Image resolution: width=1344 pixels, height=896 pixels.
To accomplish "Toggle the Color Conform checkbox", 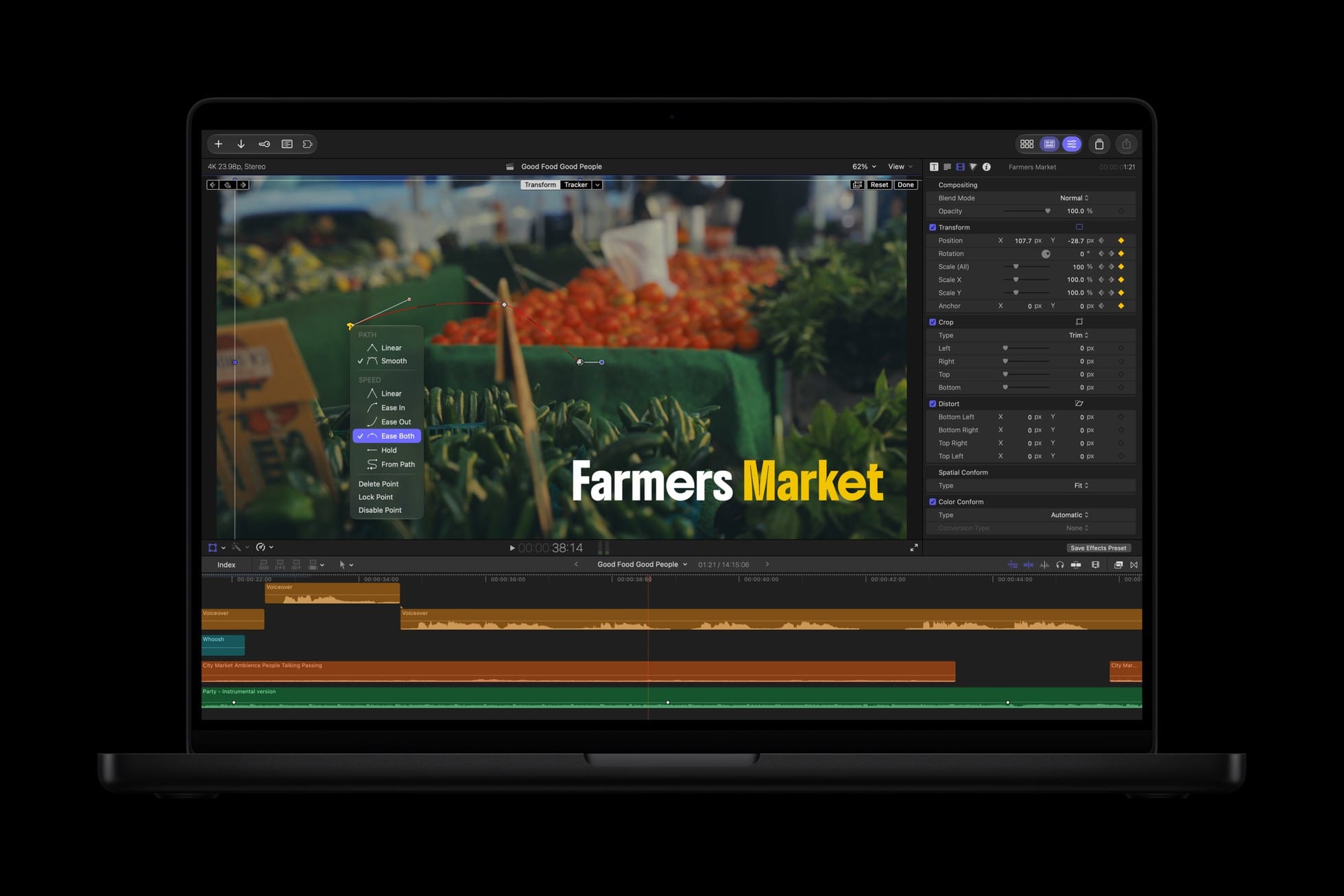I will (933, 502).
